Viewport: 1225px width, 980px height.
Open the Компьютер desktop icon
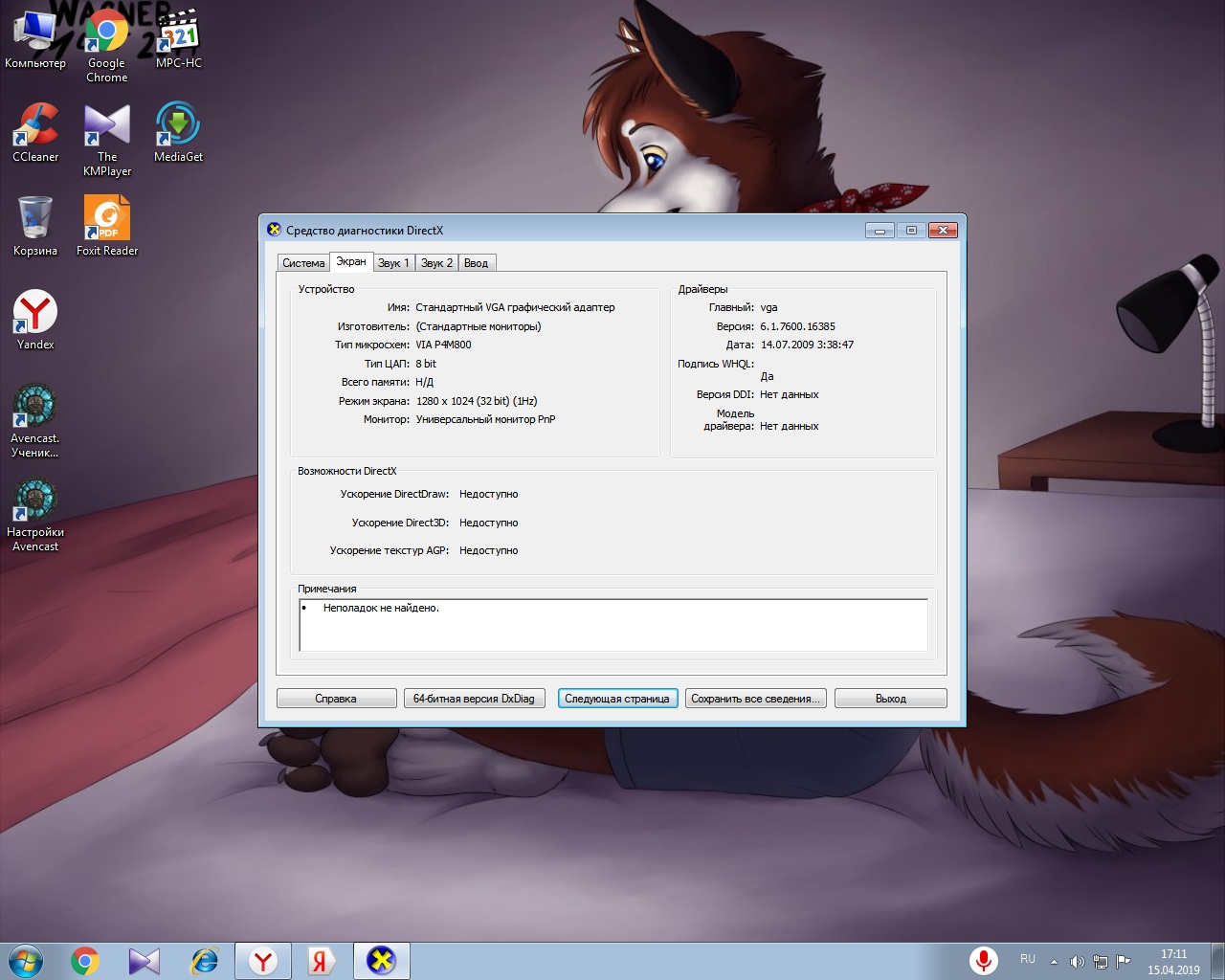pos(35,40)
